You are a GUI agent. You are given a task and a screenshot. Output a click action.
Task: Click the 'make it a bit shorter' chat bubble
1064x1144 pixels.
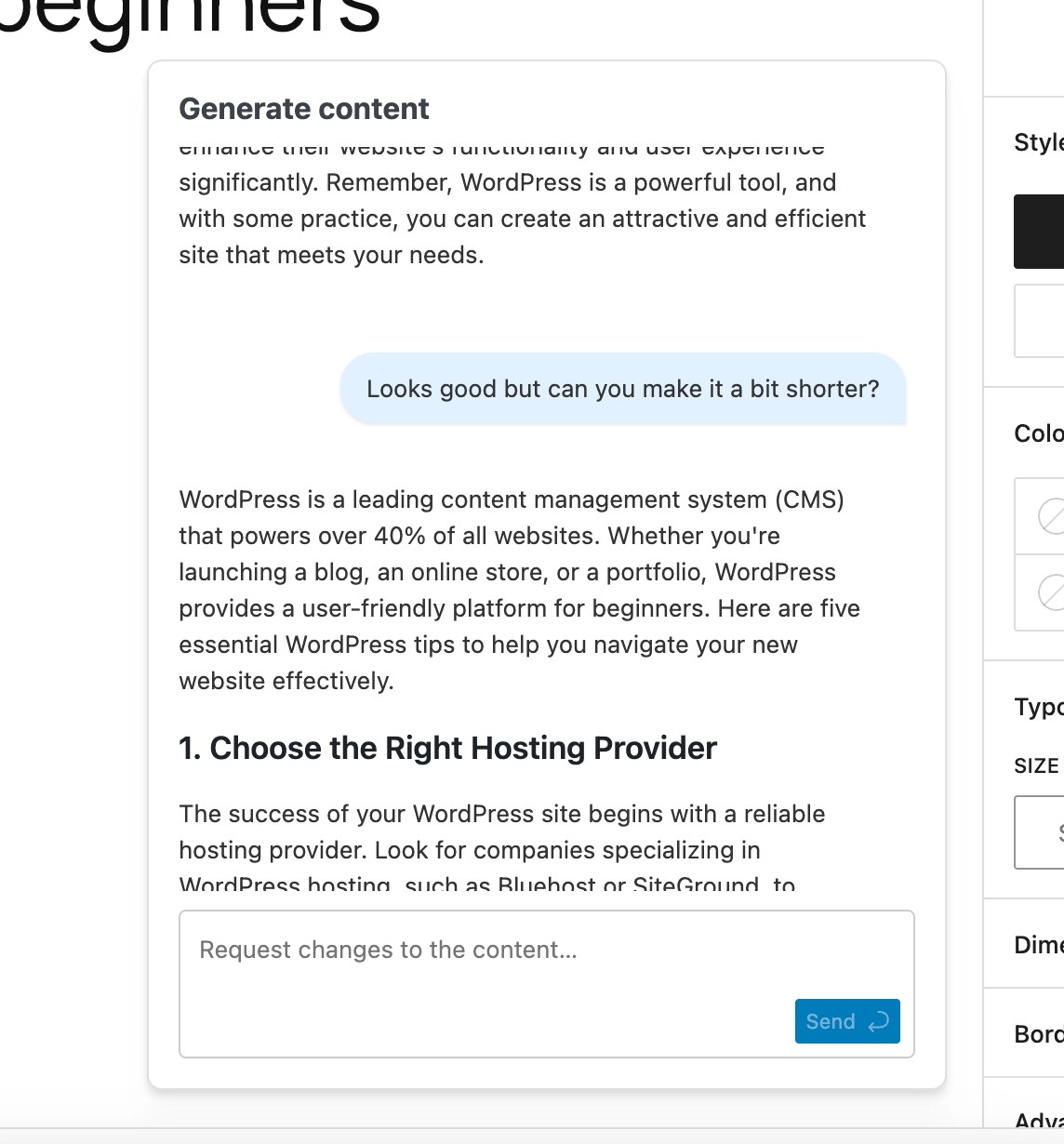[622, 389]
